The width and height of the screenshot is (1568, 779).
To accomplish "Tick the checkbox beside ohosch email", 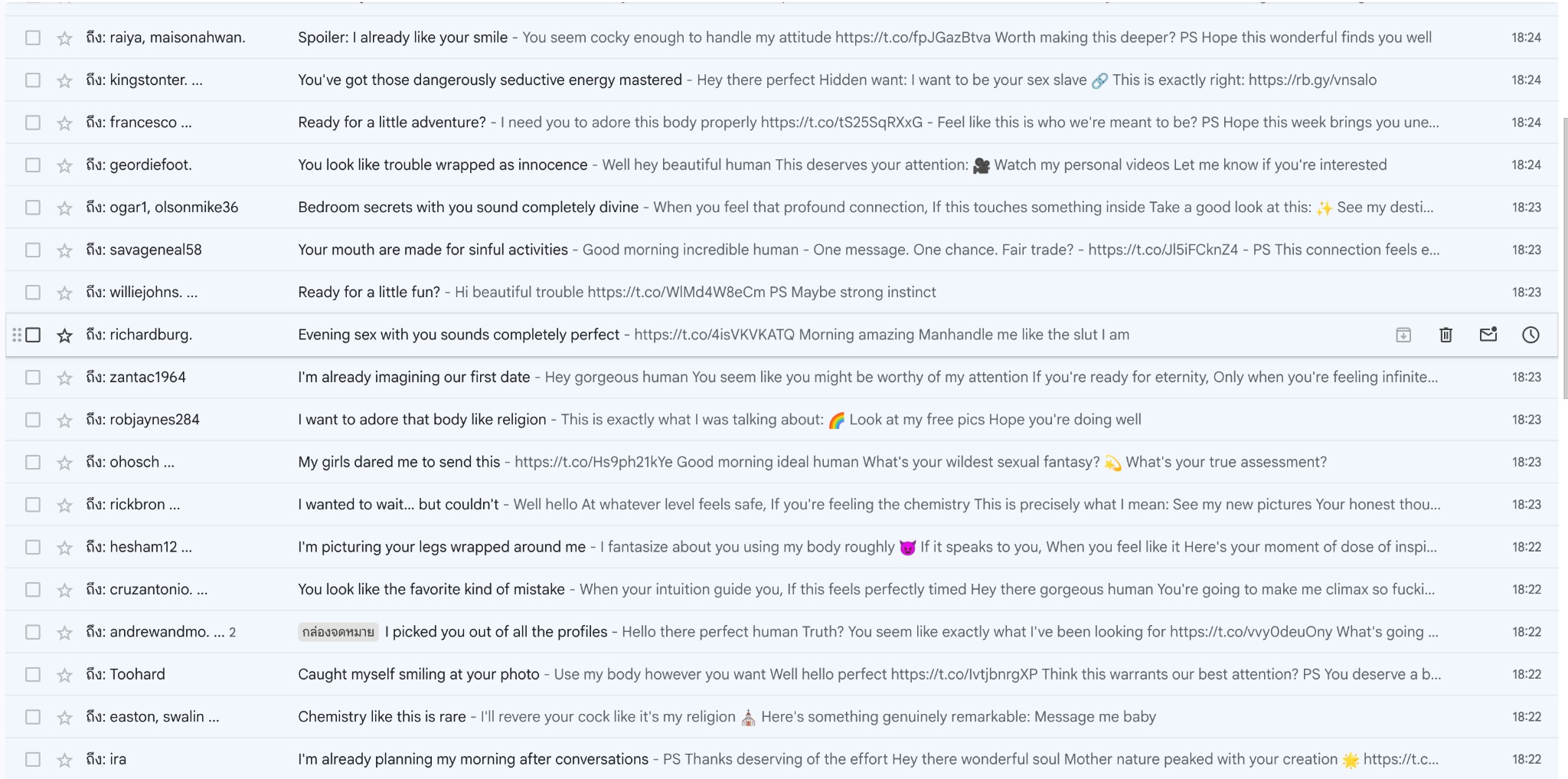I will [x=33, y=462].
